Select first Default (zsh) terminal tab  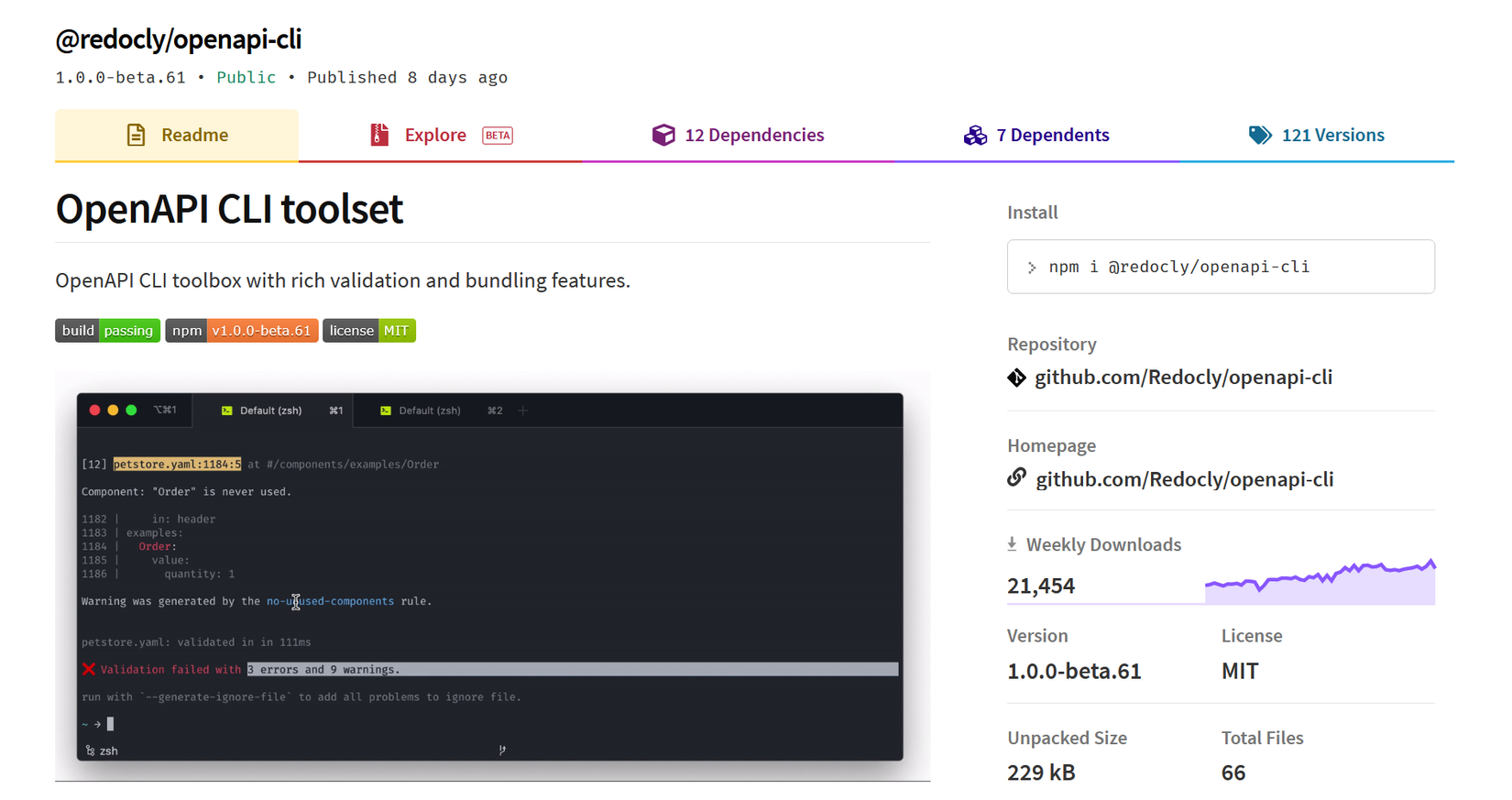[272, 411]
